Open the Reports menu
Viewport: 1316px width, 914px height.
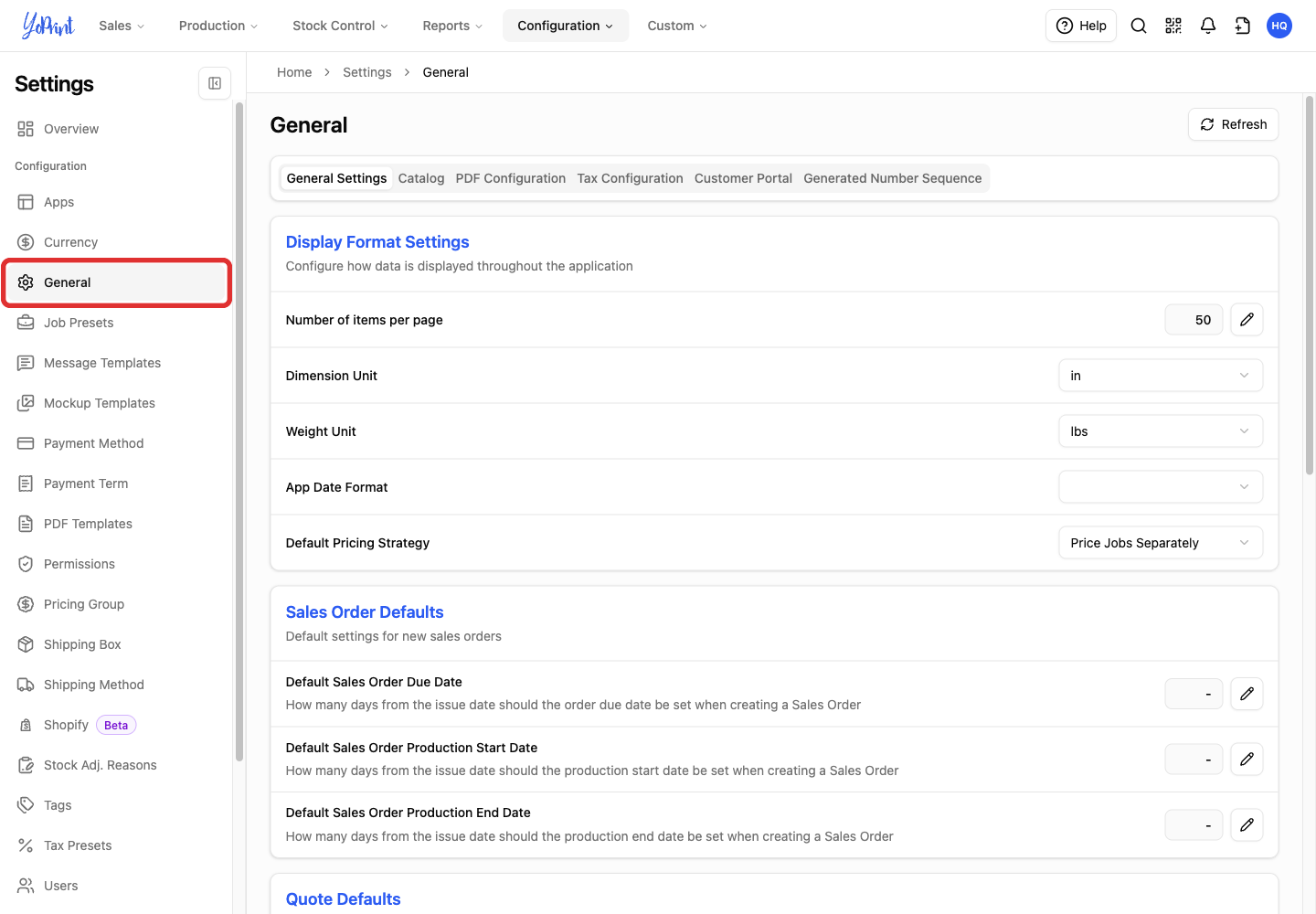click(452, 26)
